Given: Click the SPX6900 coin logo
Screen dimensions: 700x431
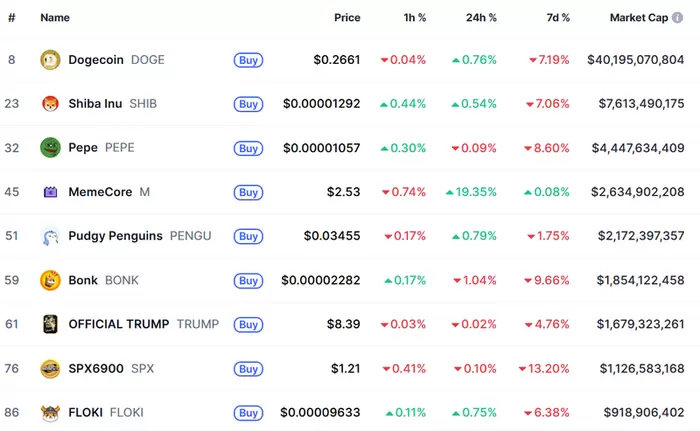Looking at the screenshot, I should click(x=50, y=368).
